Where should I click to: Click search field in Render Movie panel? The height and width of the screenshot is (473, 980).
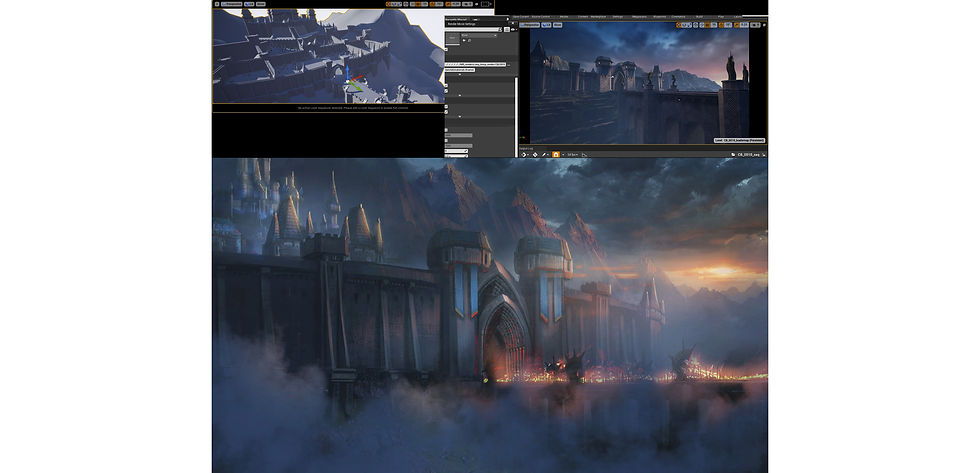click(473, 29)
